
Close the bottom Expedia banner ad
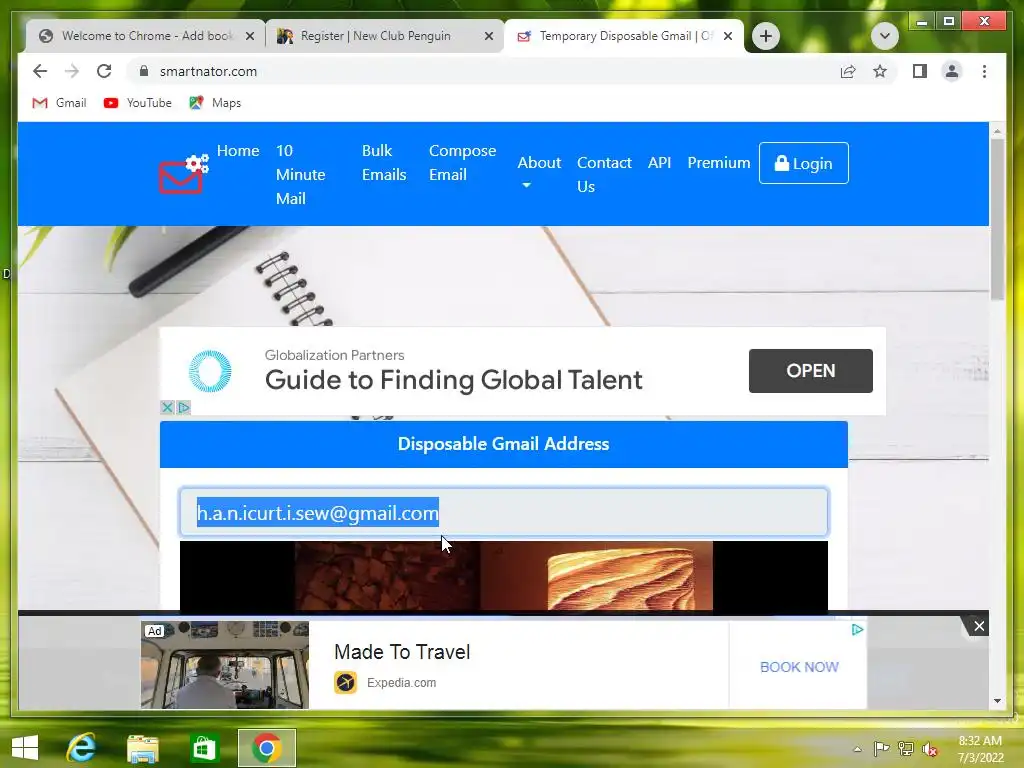point(979,626)
